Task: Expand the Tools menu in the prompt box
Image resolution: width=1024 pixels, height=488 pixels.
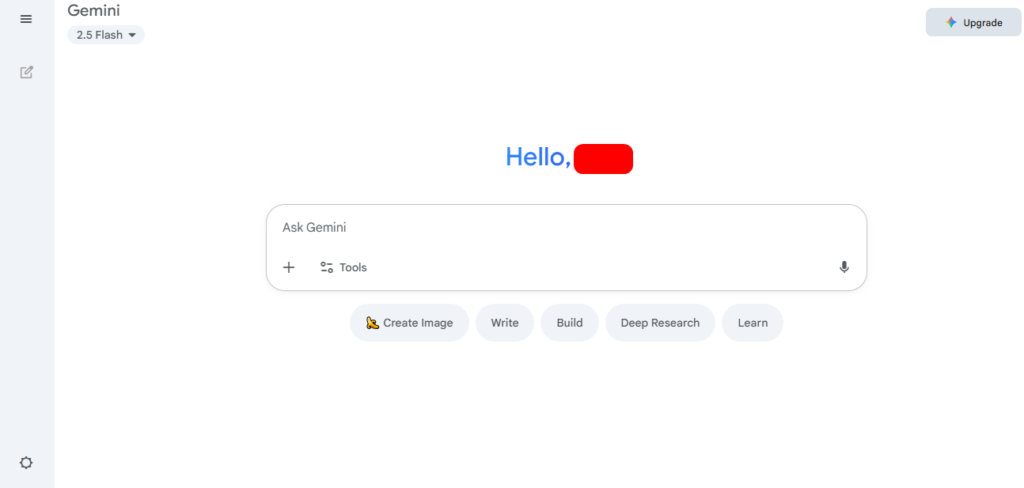Action: (x=353, y=267)
